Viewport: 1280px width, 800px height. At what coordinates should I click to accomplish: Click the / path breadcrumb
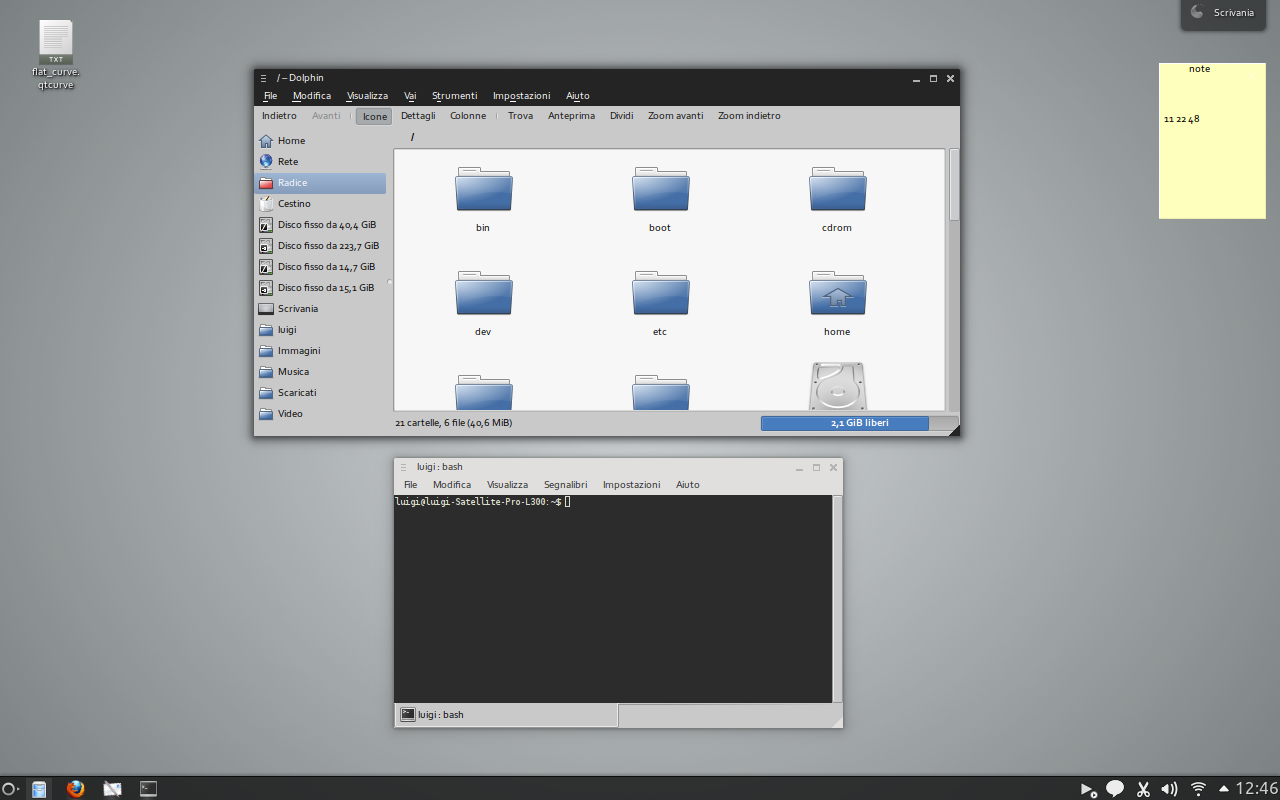point(412,137)
